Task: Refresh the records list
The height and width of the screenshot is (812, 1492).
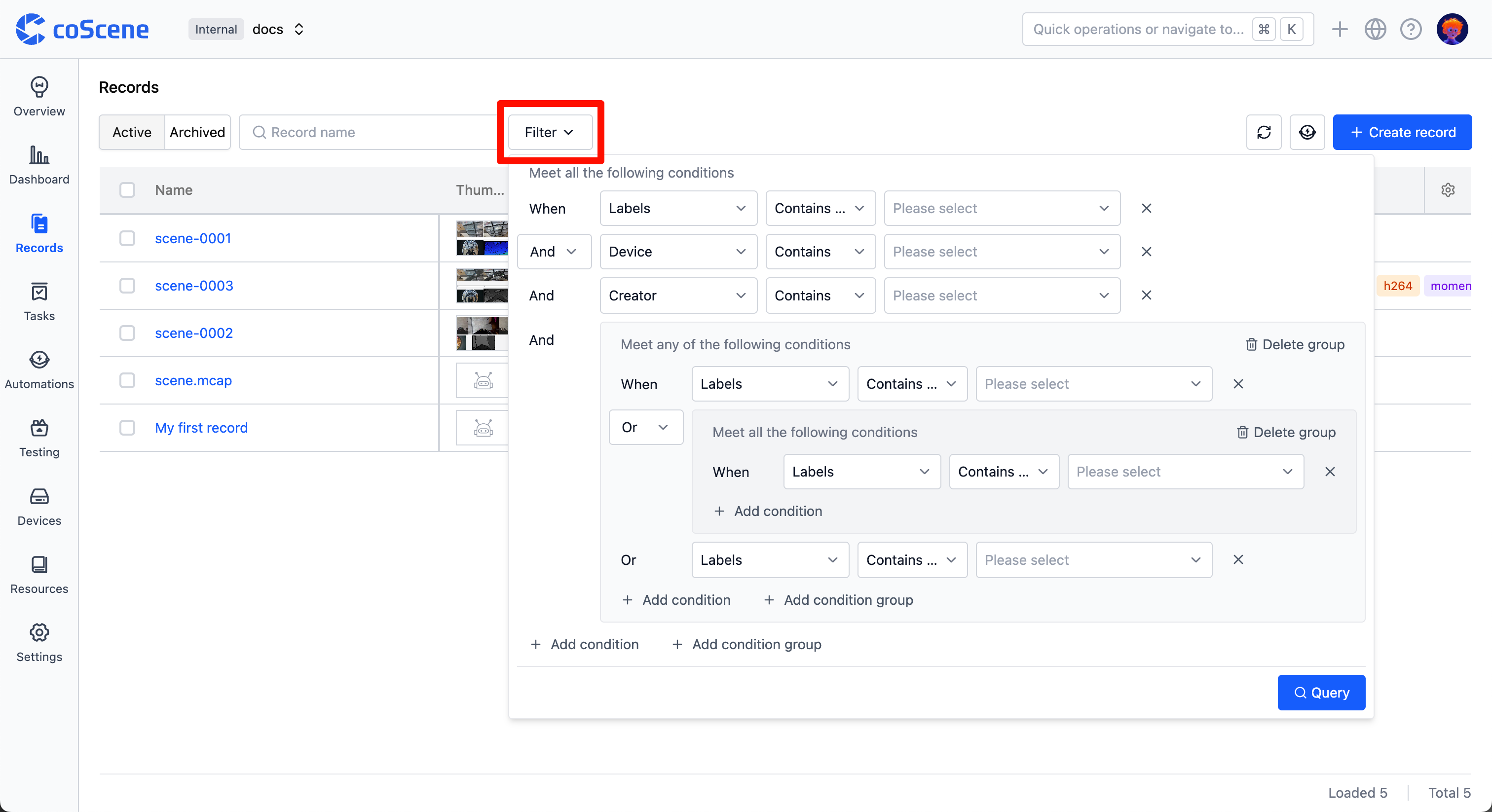Action: (x=1264, y=132)
